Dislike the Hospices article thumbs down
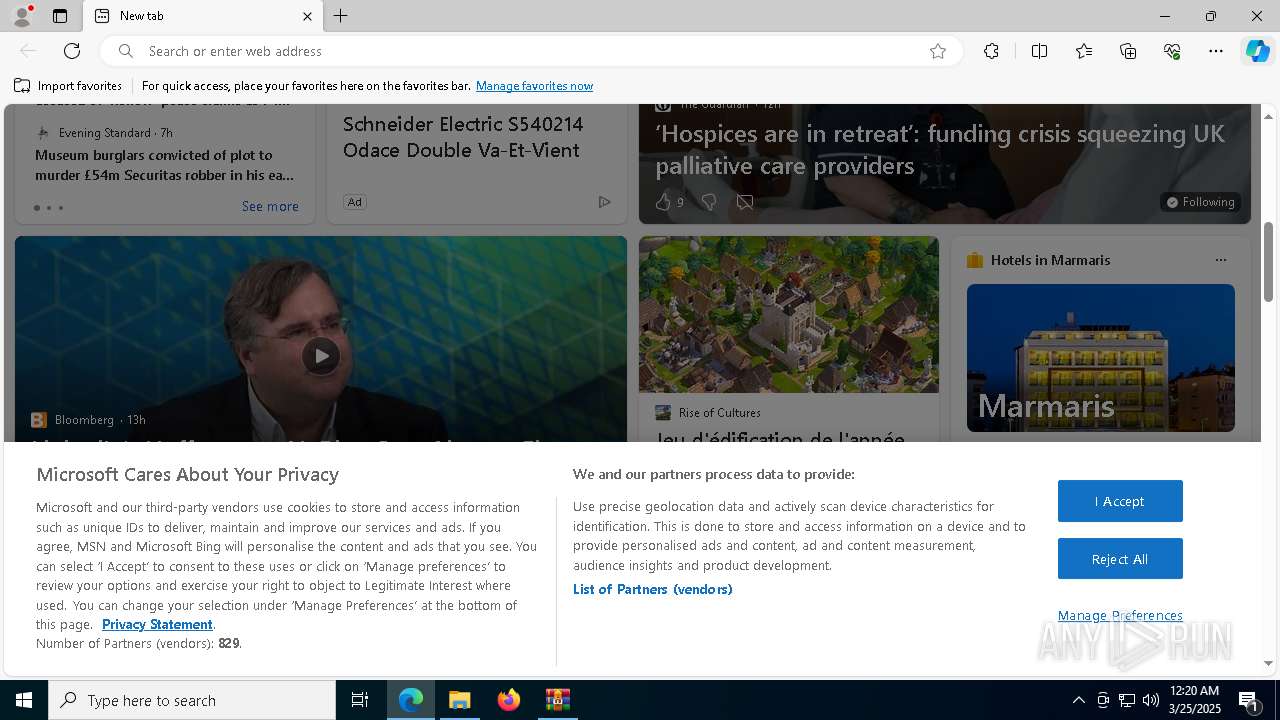Screen dimensions: 1280x720 [709, 202]
